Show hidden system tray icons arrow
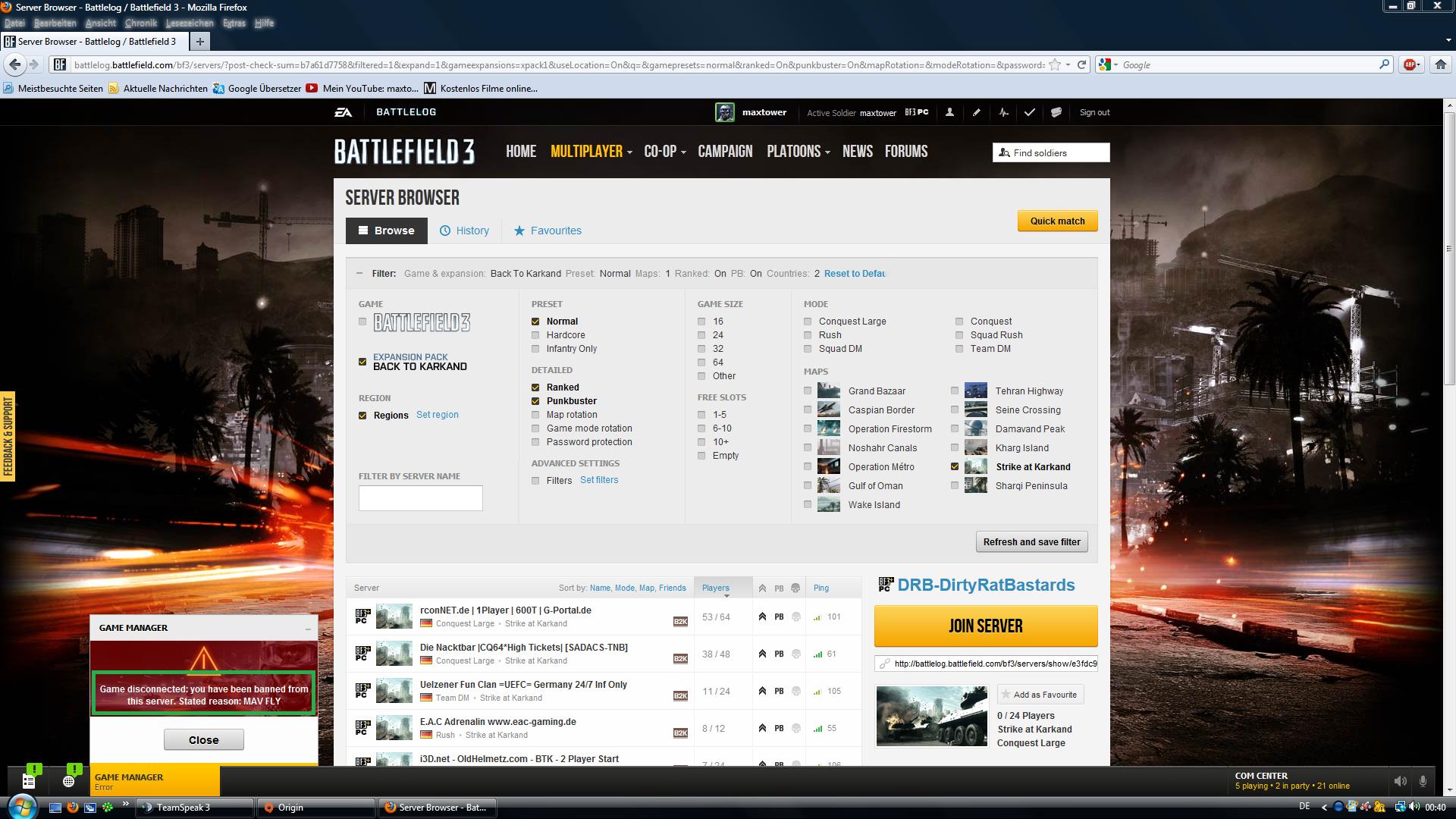Image resolution: width=1456 pixels, height=819 pixels. (x=1325, y=808)
